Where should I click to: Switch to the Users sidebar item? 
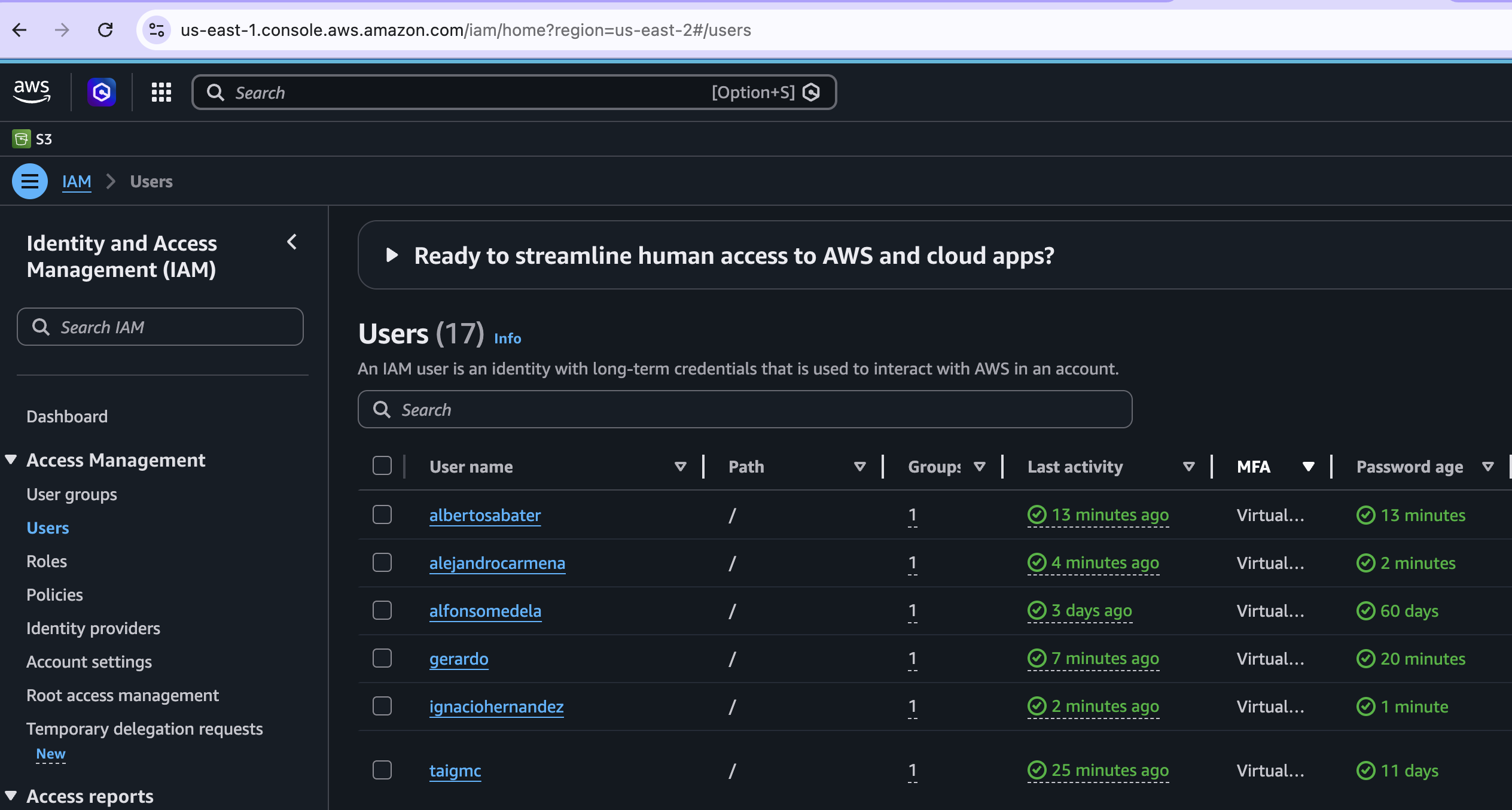[x=47, y=527]
